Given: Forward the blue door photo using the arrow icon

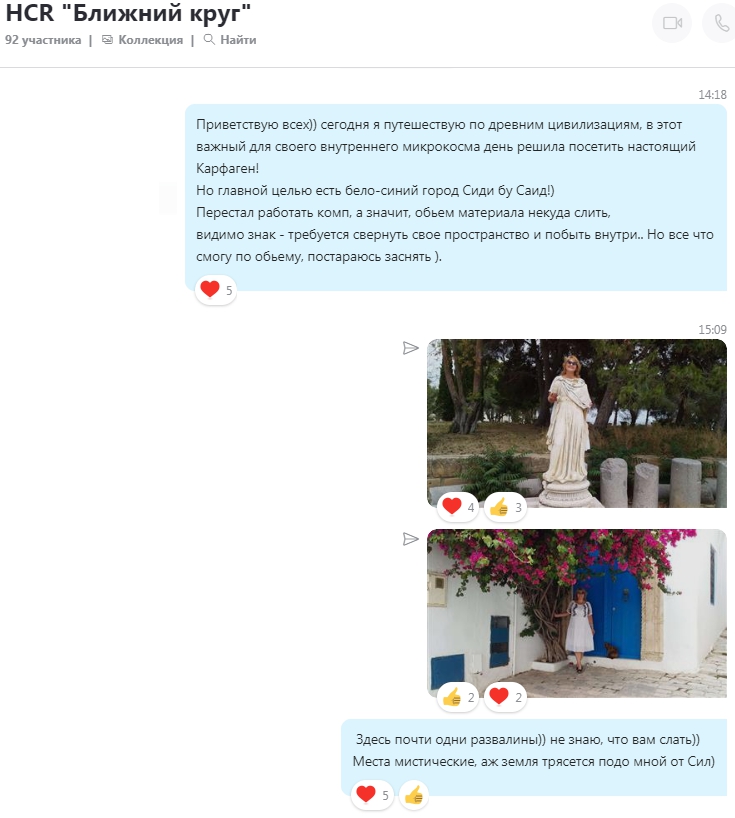Looking at the screenshot, I should [x=410, y=539].
